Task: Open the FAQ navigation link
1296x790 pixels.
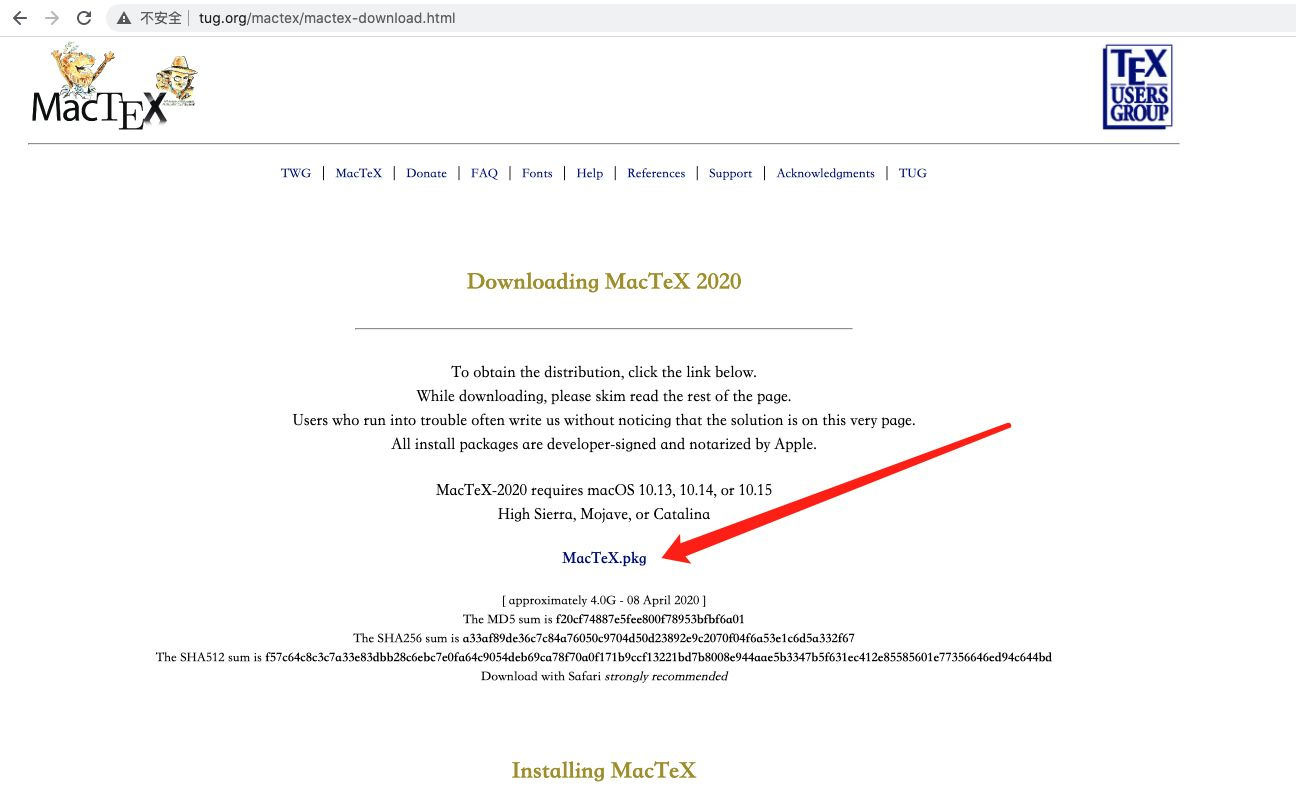Action: pyautogui.click(x=484, y=173)
